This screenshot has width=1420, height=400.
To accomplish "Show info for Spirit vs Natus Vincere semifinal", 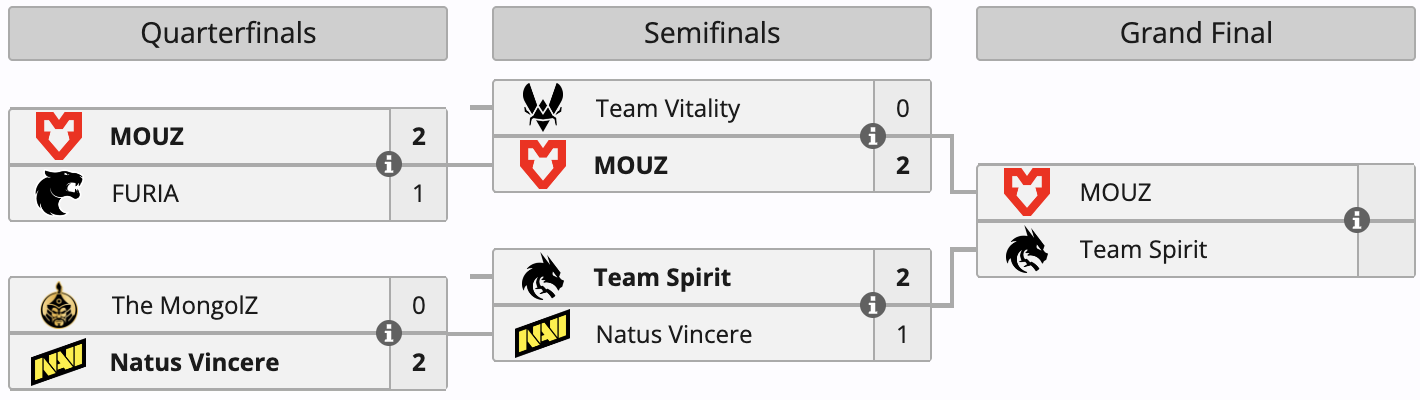I will (x=873, y=304).
